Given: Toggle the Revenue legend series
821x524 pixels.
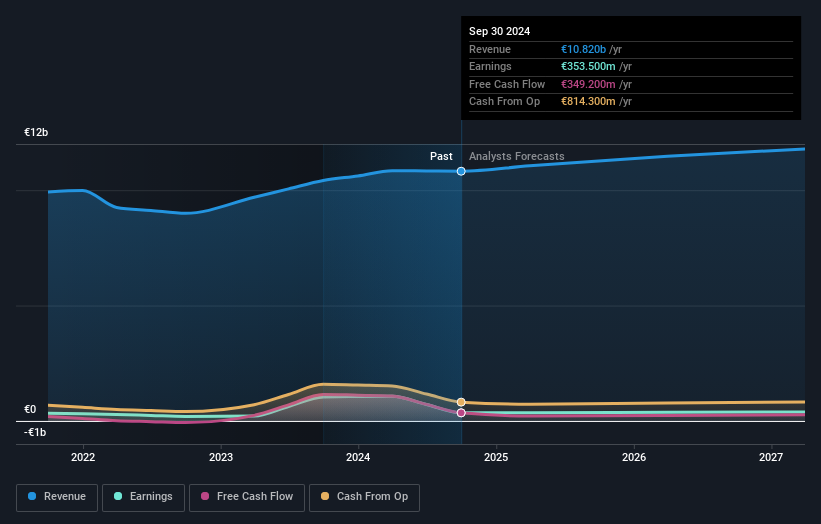Looking at the screenshot, I should pyautogui.click(x=57, y=497).
